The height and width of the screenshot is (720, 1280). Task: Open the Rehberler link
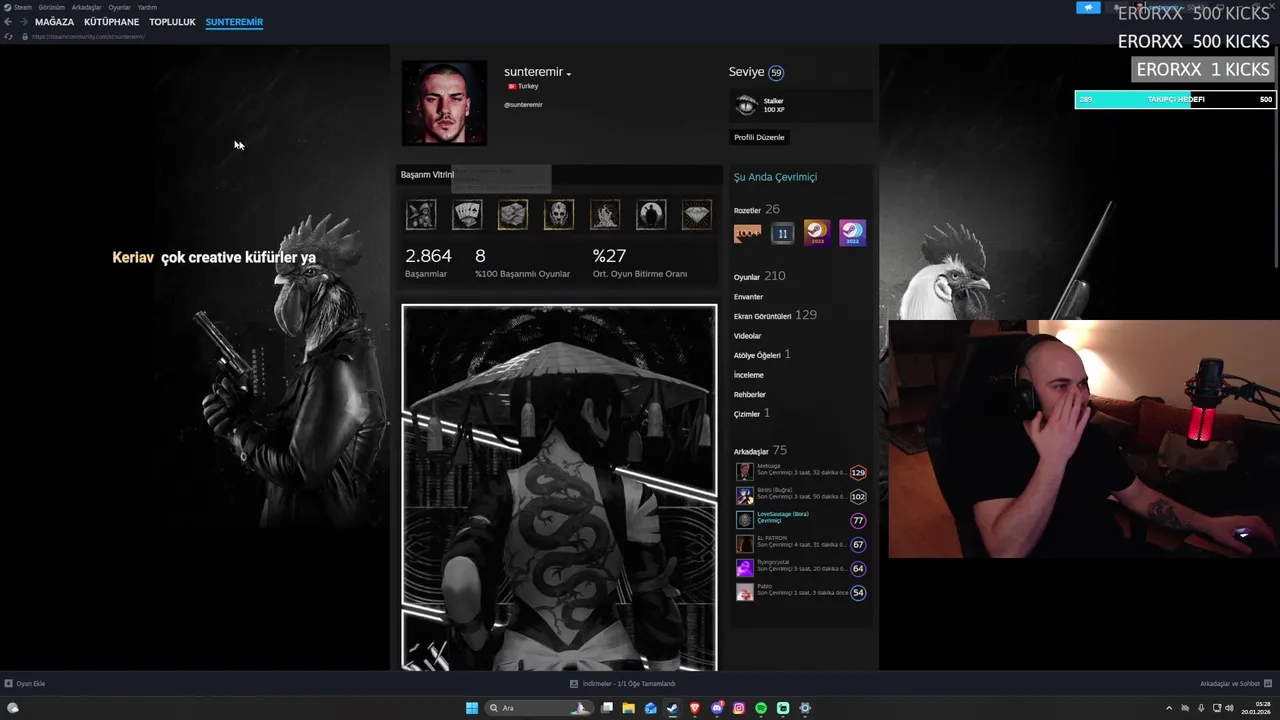(749, 395)
